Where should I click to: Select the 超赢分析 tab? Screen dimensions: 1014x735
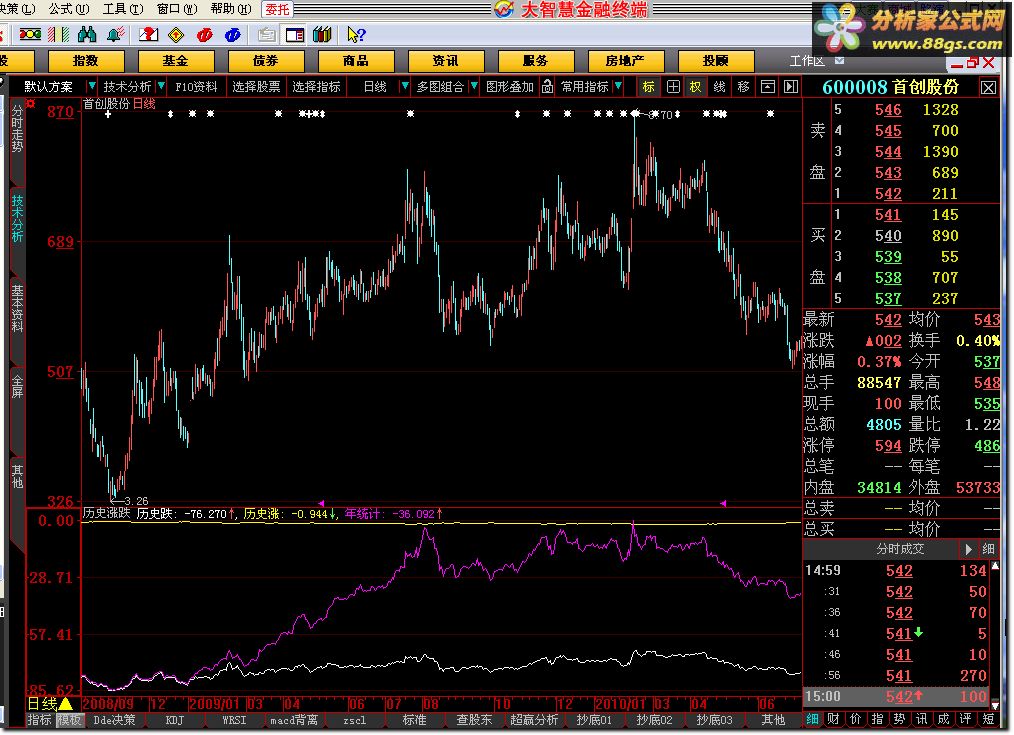click(534, 720)
